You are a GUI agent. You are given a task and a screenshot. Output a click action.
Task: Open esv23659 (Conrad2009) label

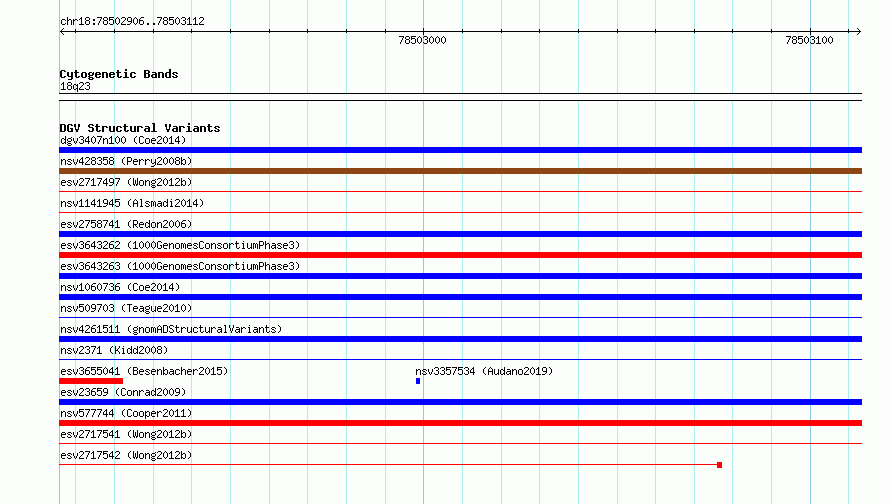pyautogui.click(x=123, y=392)
